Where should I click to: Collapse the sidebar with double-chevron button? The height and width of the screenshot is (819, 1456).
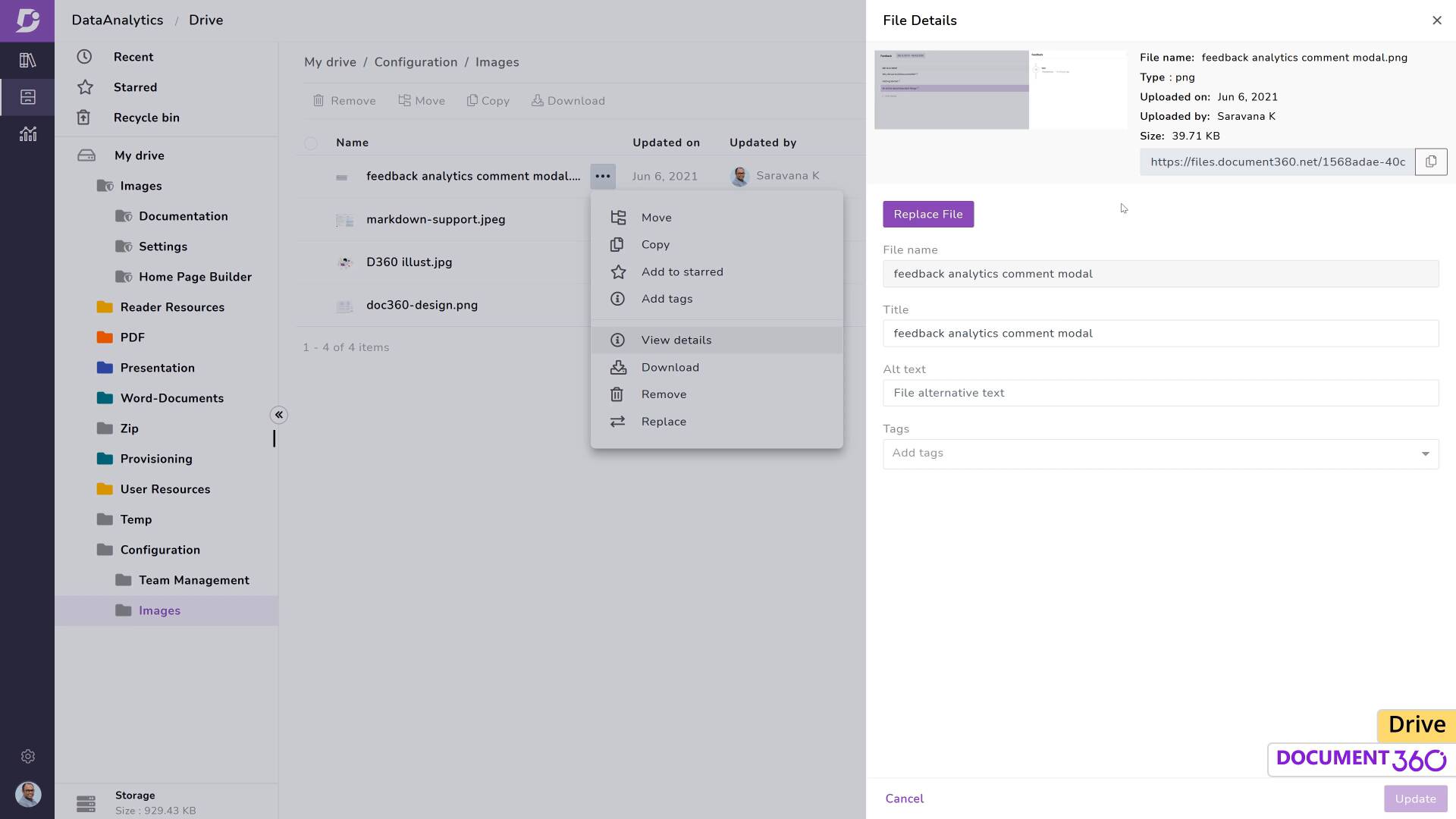coord(278,415)
